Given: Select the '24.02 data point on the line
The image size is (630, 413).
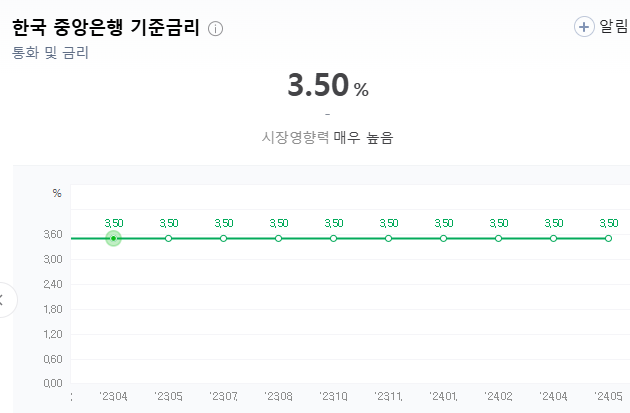Looking at the screenshot, I should pyautogui.click(x=498, y=238).
